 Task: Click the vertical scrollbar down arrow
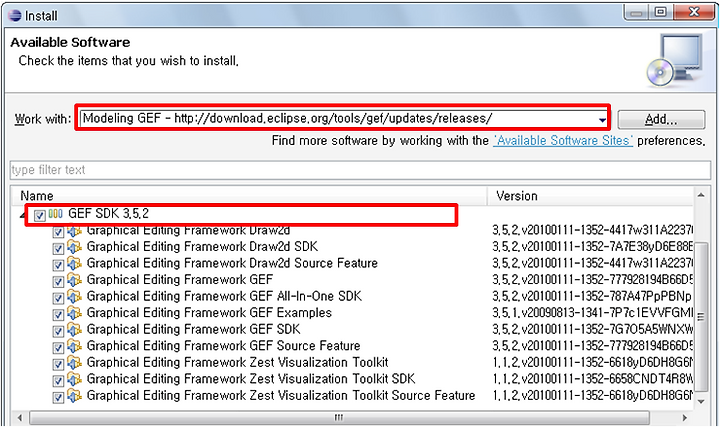click(x=701, y=401)
